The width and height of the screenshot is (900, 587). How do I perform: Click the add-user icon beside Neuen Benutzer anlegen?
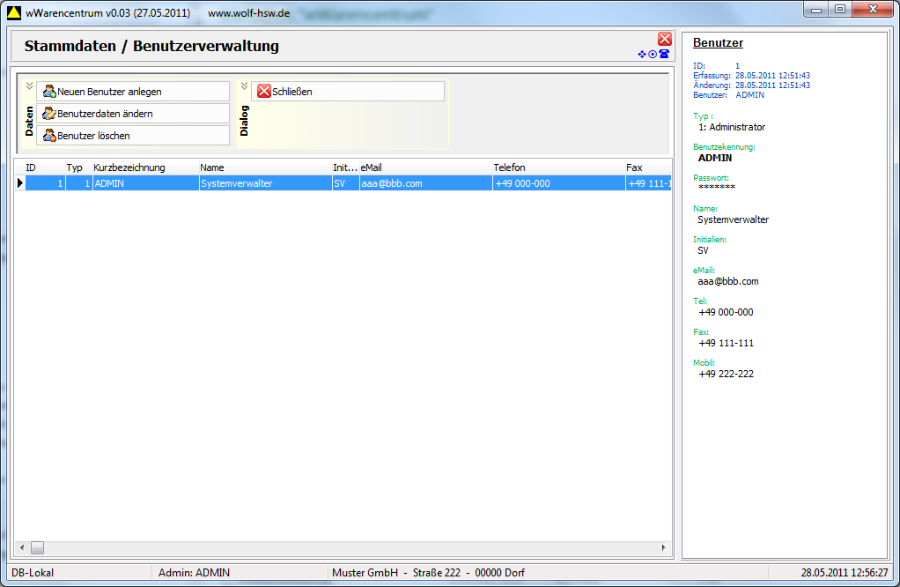[48, 92]
